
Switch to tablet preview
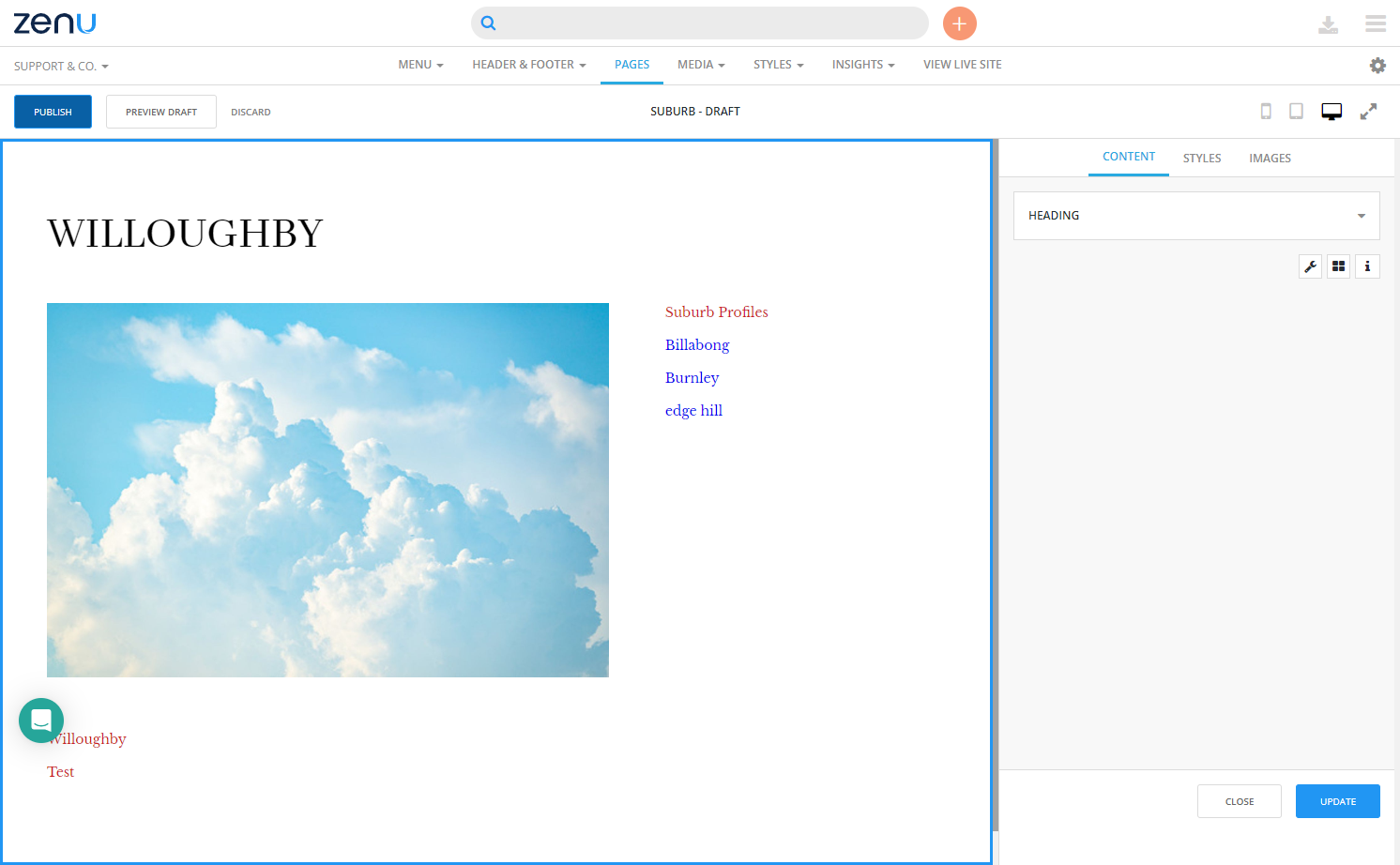click(1296, 112)
